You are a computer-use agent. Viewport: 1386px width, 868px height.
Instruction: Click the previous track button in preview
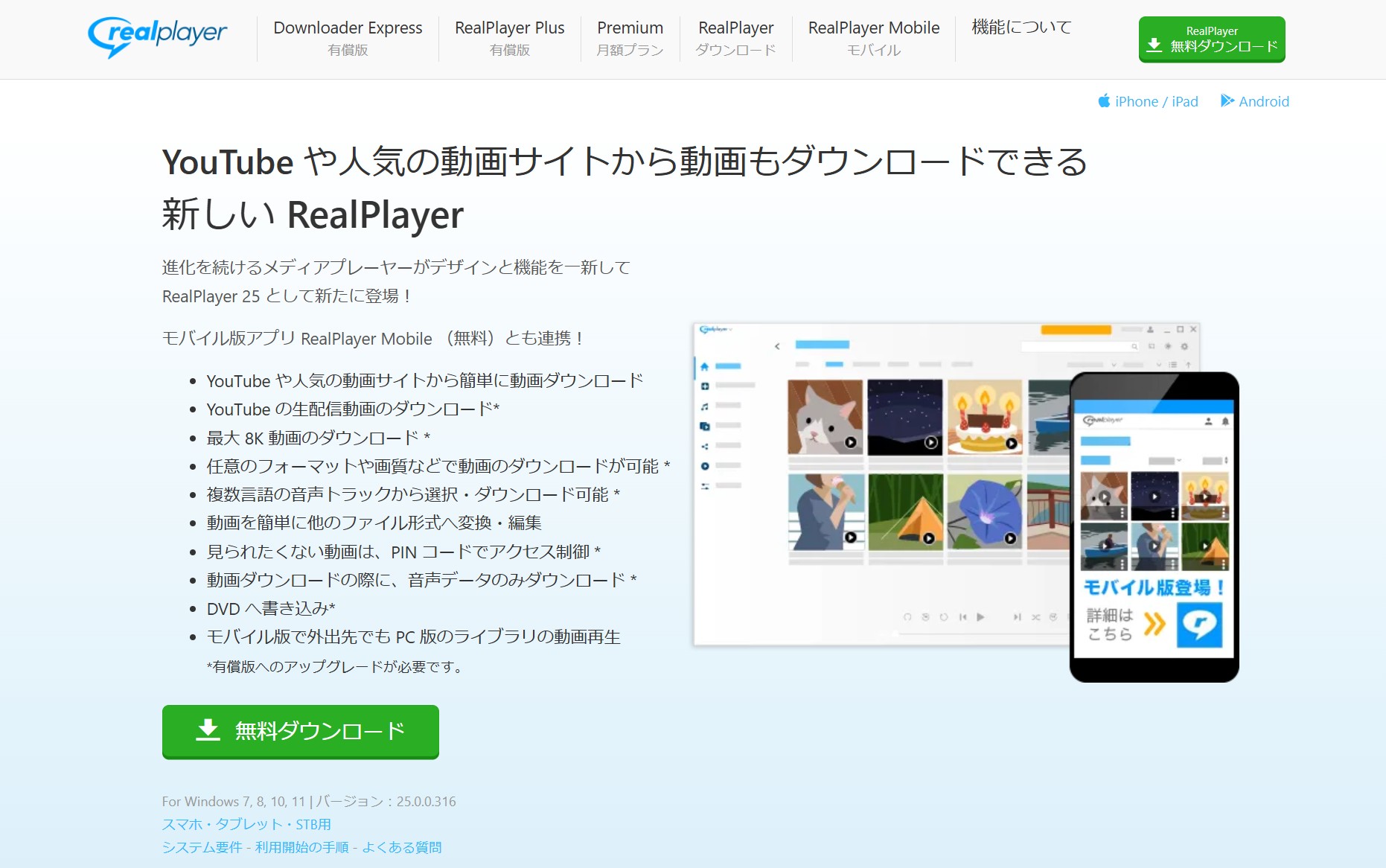pyautogui.click(x=962, y=617)
